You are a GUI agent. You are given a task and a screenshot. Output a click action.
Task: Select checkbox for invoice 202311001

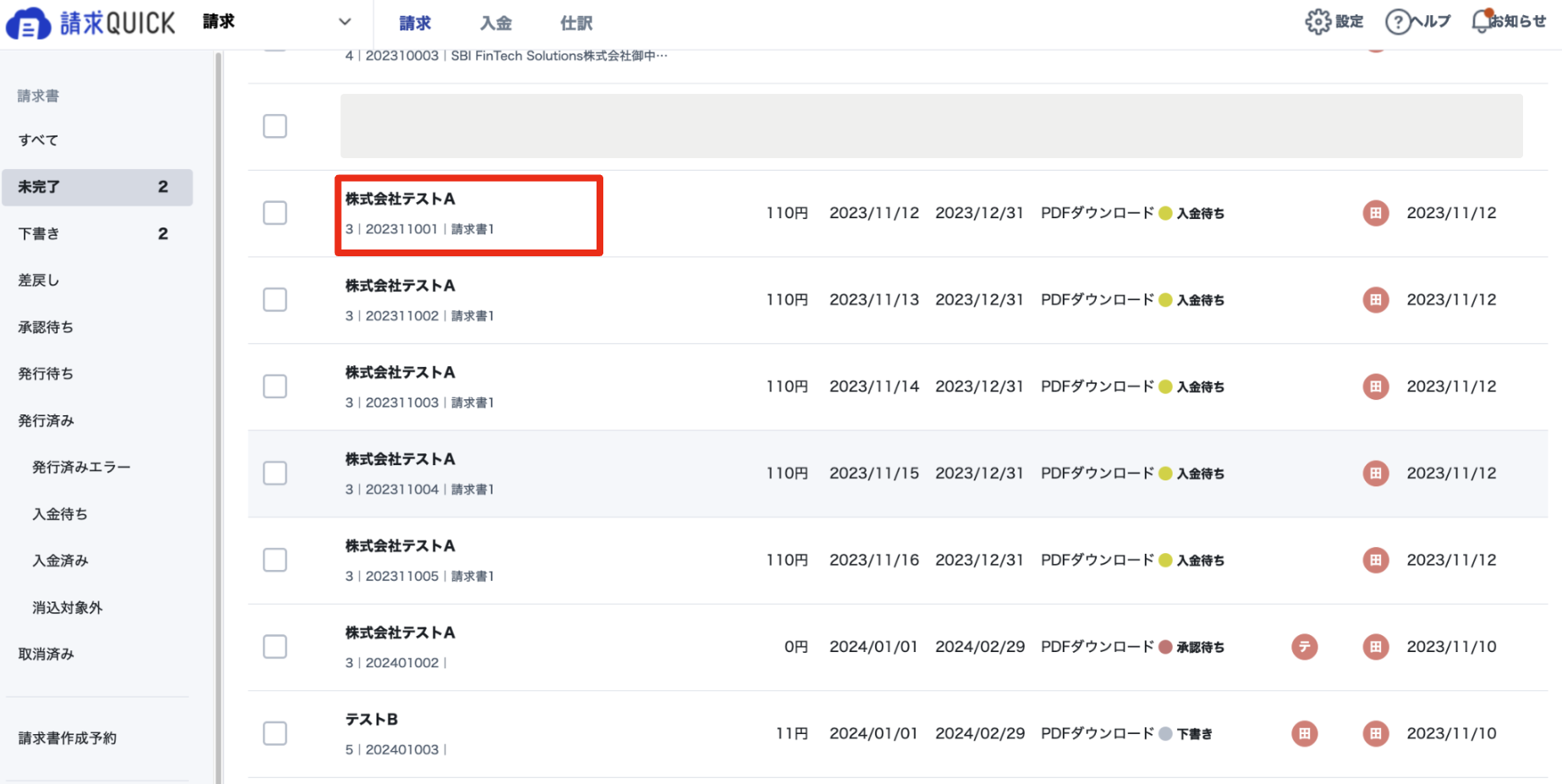275,213
